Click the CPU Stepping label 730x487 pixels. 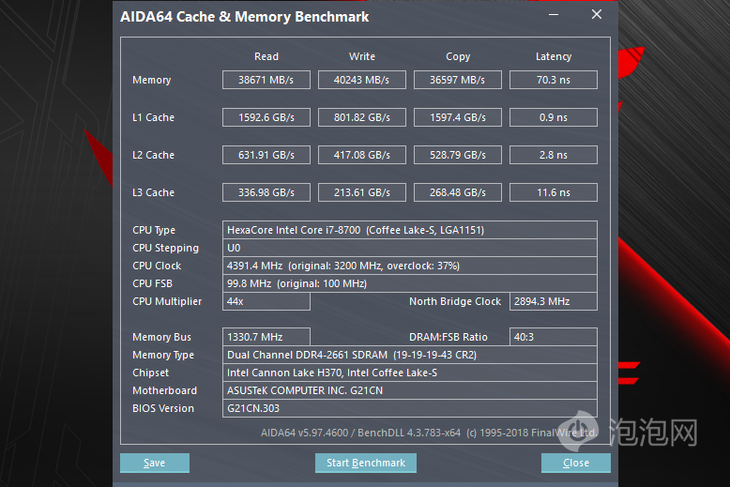coord(165,248)
